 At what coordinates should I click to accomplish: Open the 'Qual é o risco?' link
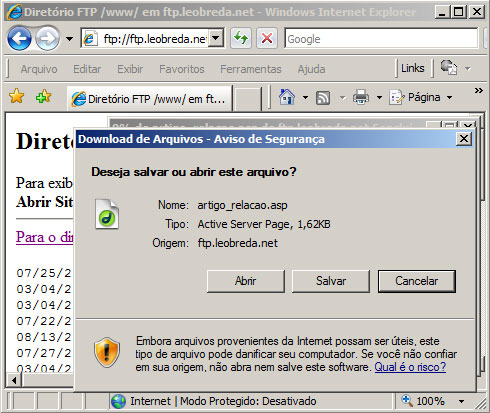410,367
